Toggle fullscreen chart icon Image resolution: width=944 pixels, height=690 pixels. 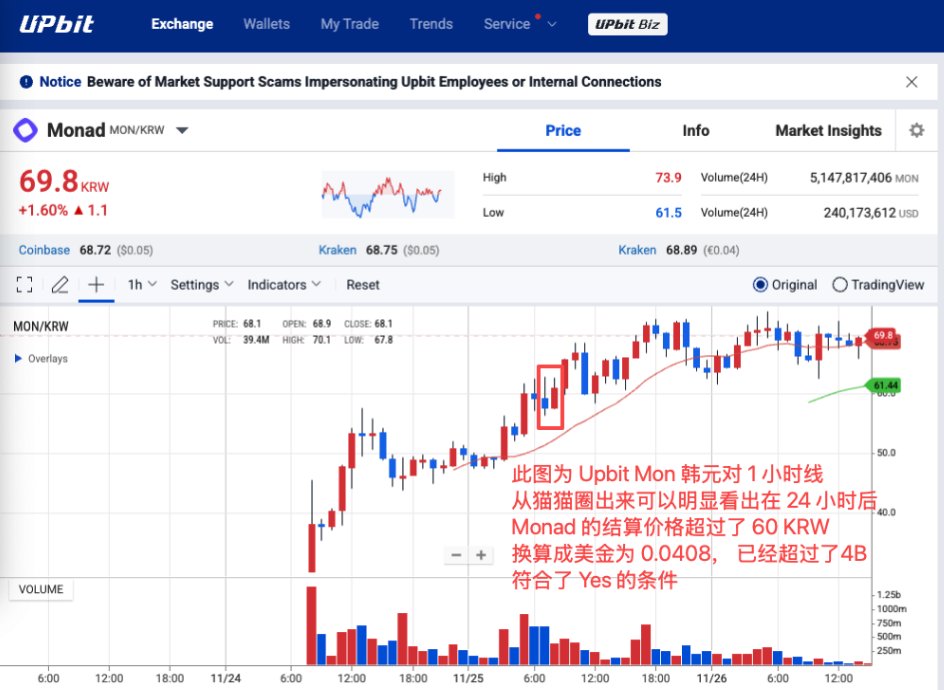[25, 285]
